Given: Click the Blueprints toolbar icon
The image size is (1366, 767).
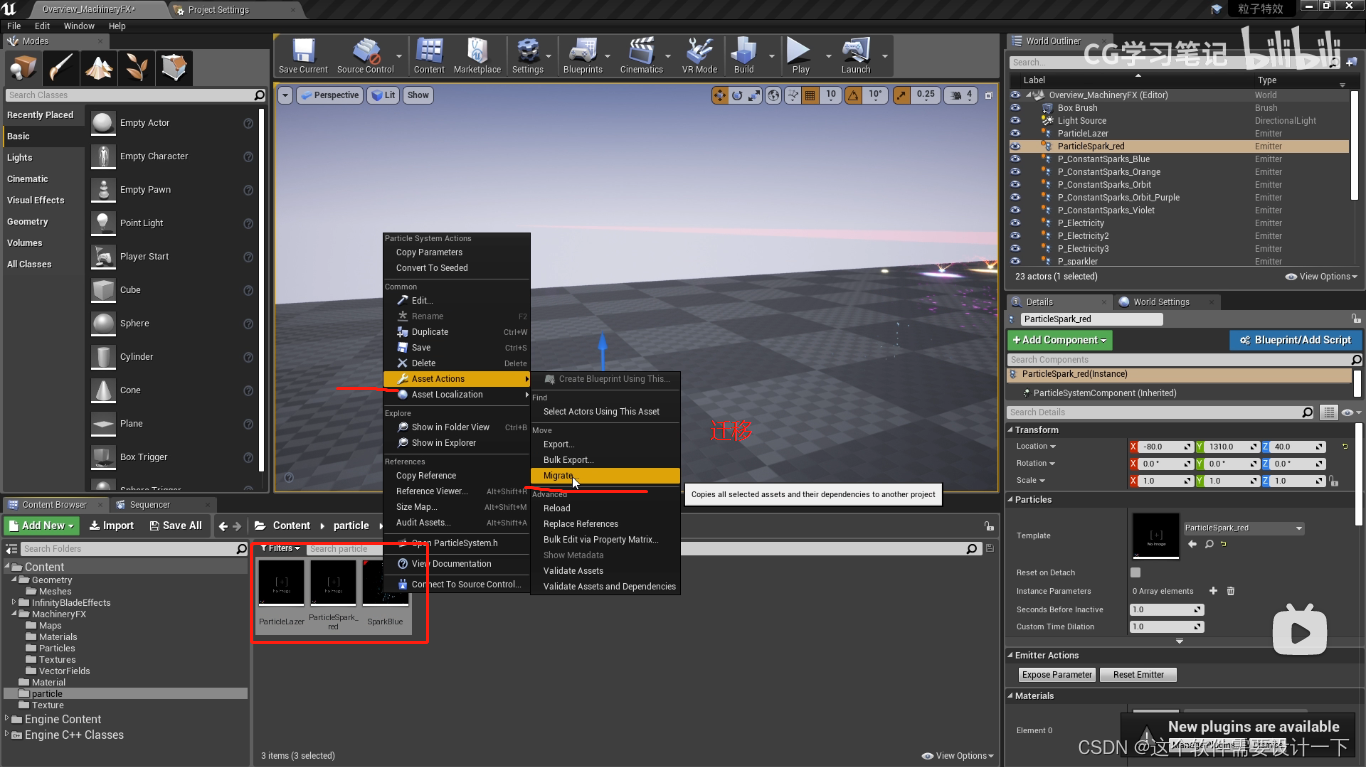Looking at the screenshot, I should point(582,55).
